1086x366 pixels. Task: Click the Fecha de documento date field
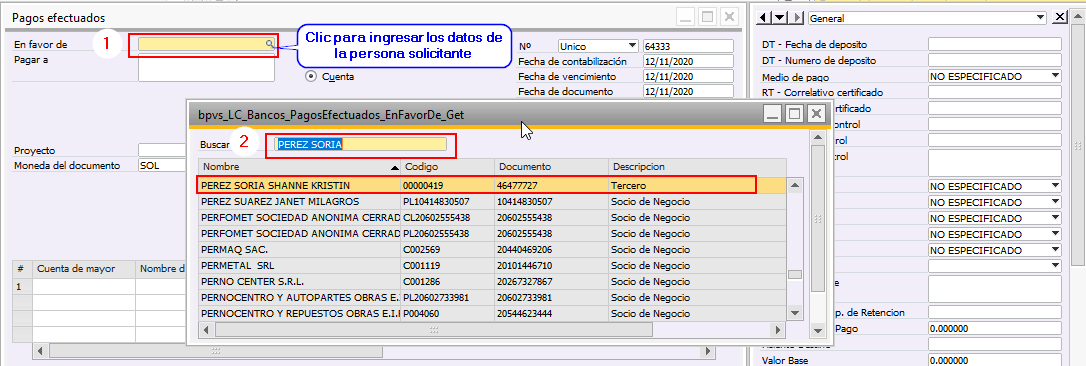point(688,92)
